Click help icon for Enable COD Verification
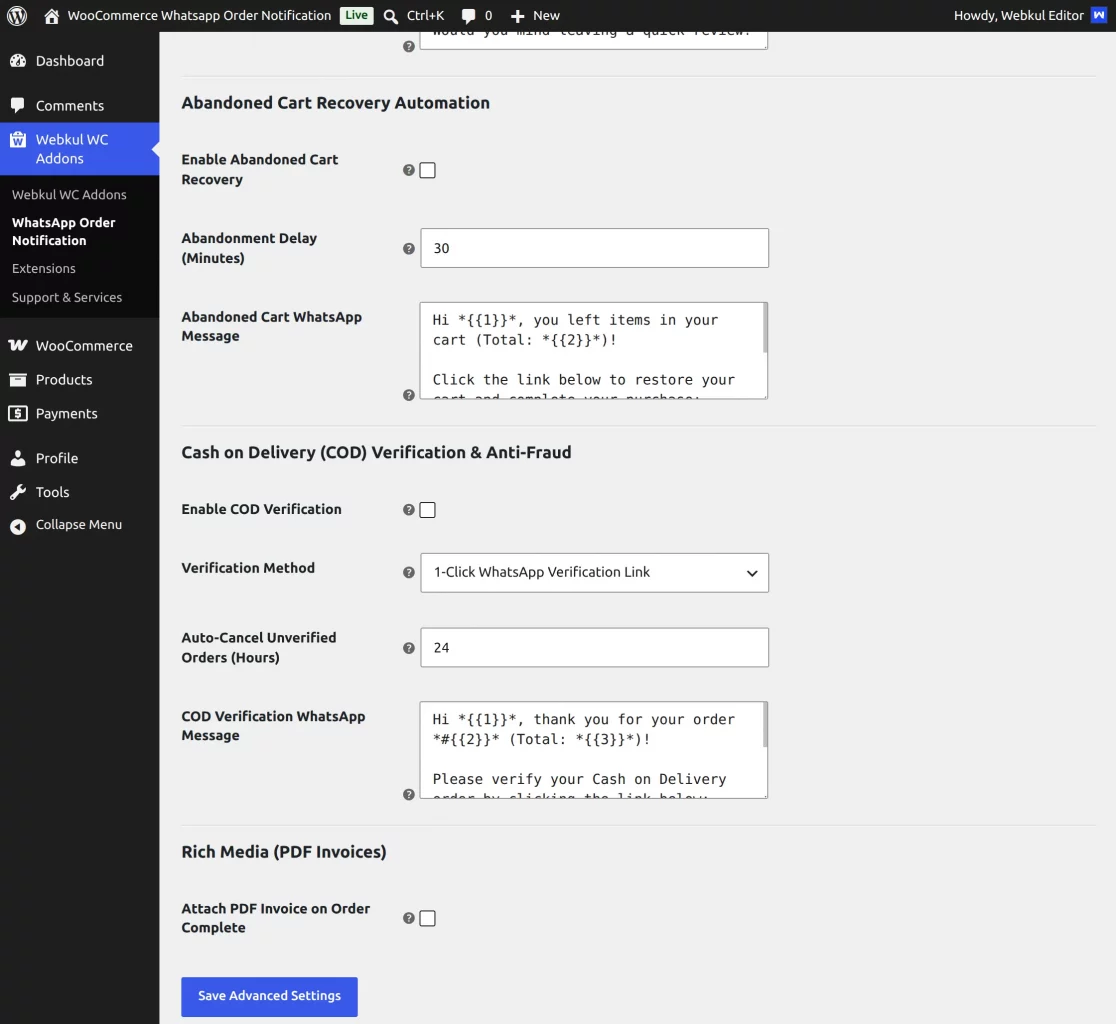This screenshot has height=1024, width=1116. (409, 510)
